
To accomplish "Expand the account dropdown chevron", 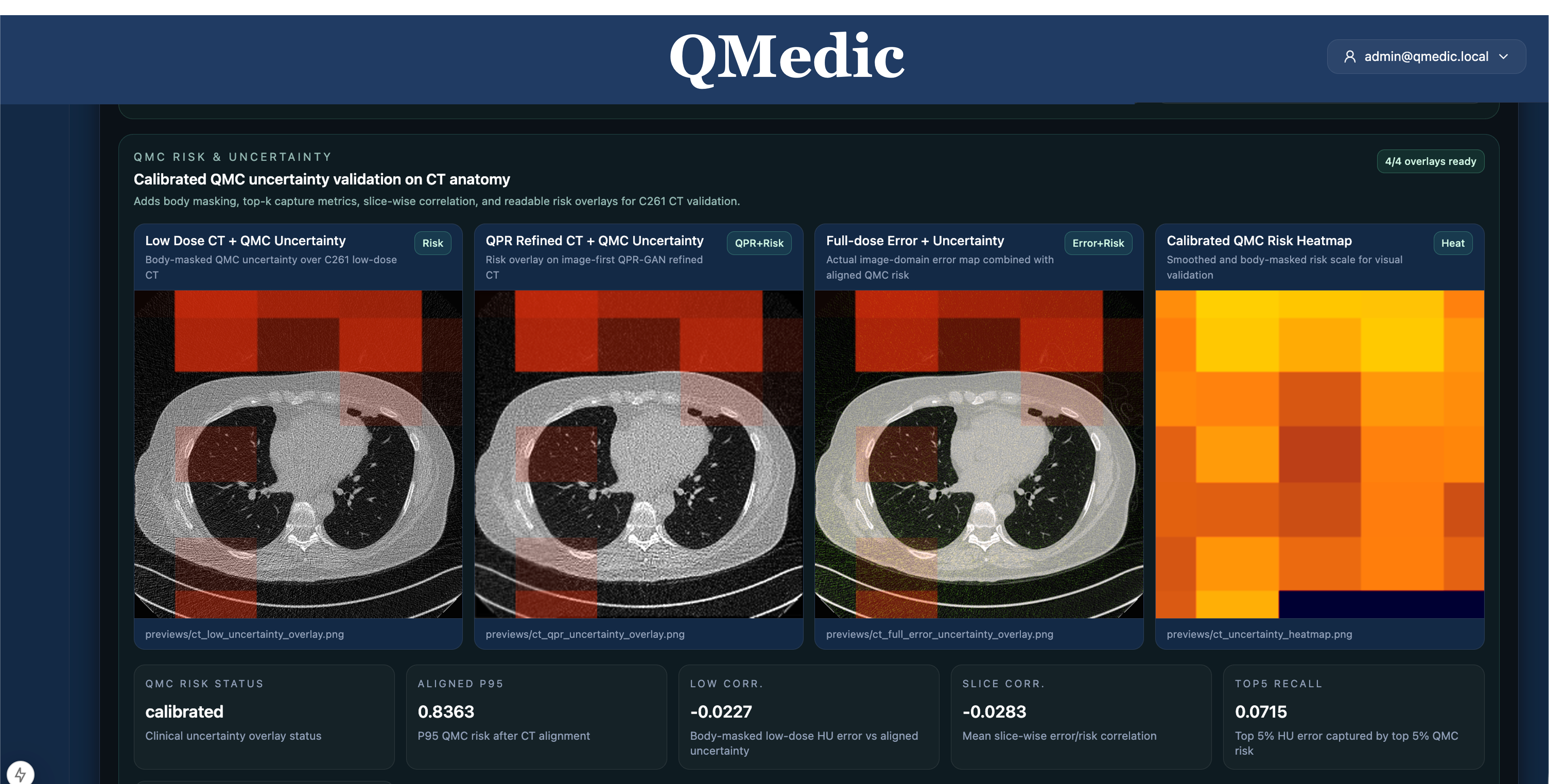I will tap(1504, 57).
